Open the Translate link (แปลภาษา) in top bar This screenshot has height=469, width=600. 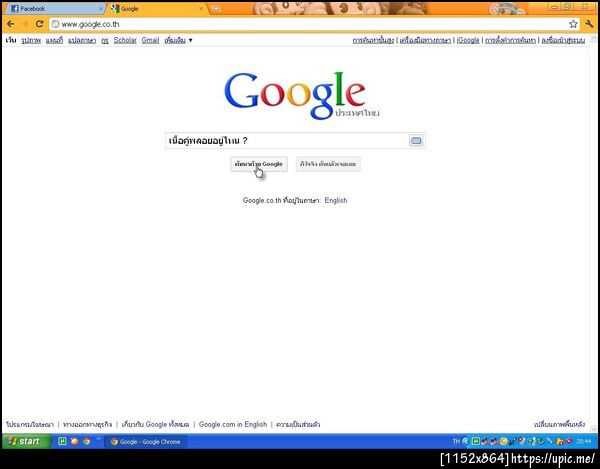82,40
